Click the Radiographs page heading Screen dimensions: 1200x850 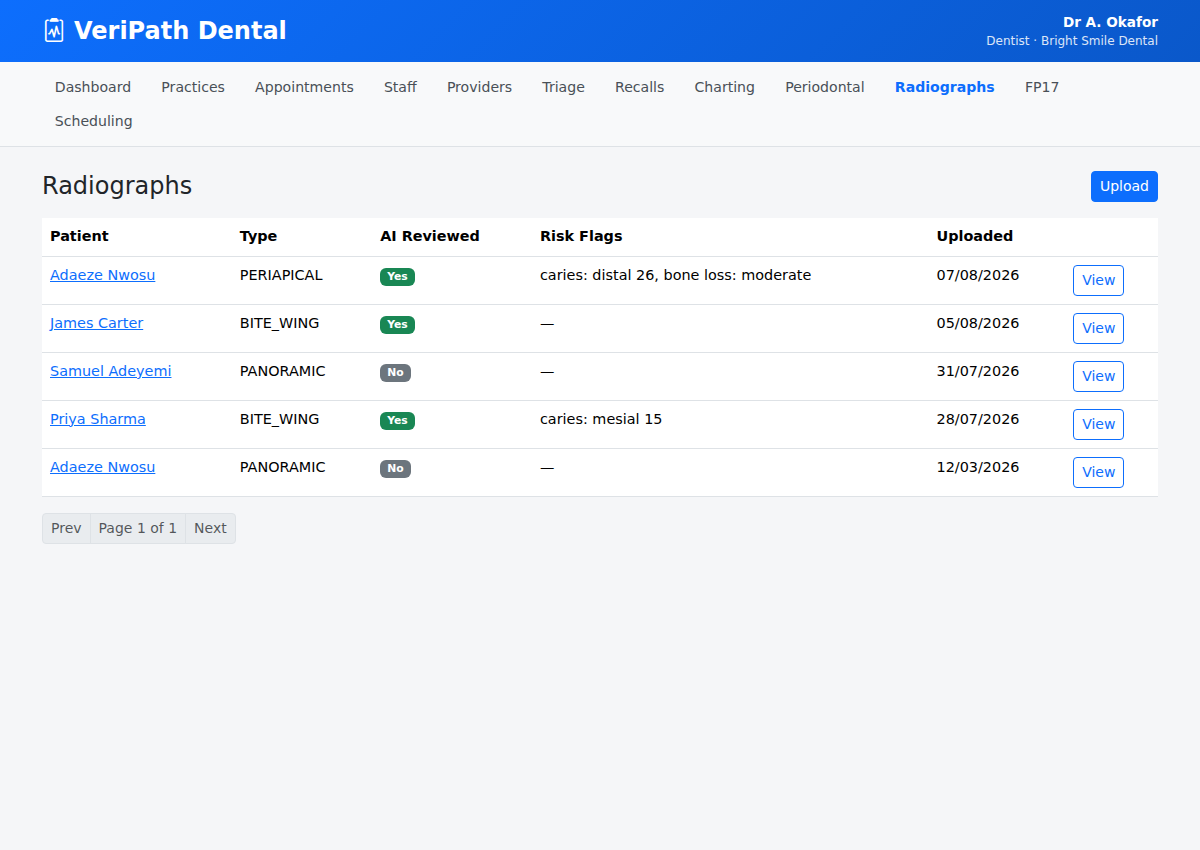click(x=117, y=186)
